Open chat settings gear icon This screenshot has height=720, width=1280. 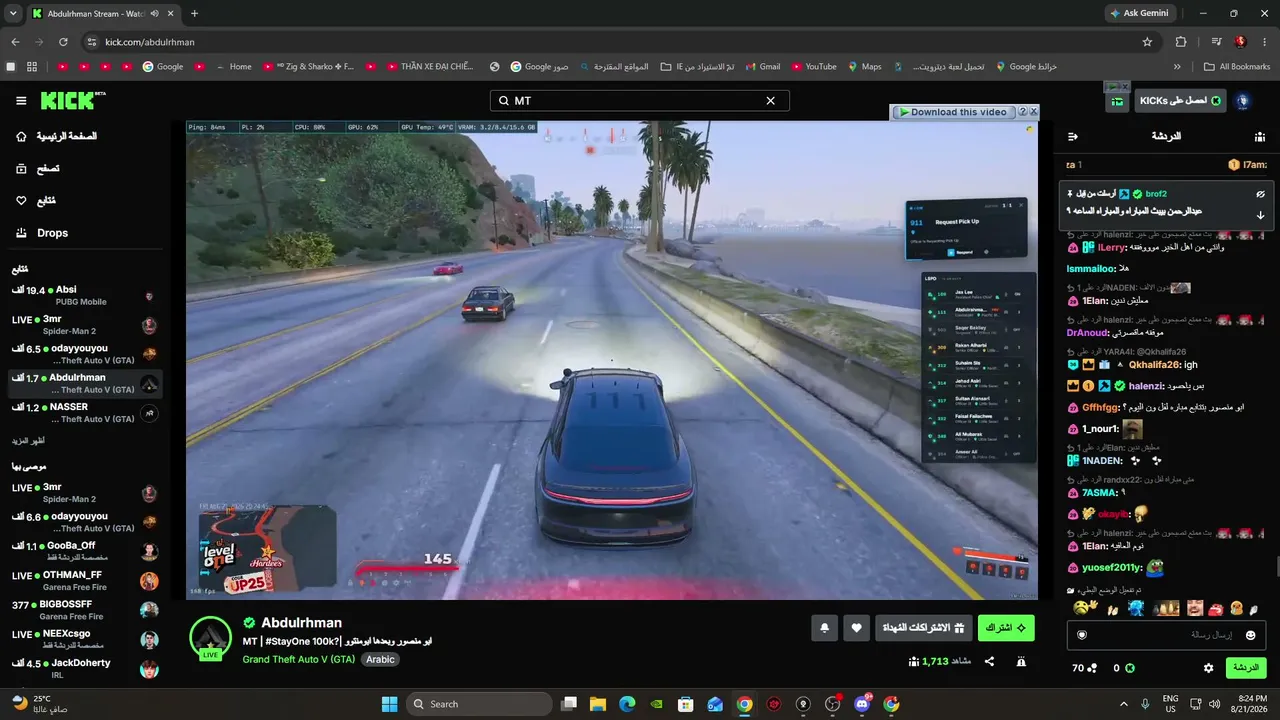1208,668
